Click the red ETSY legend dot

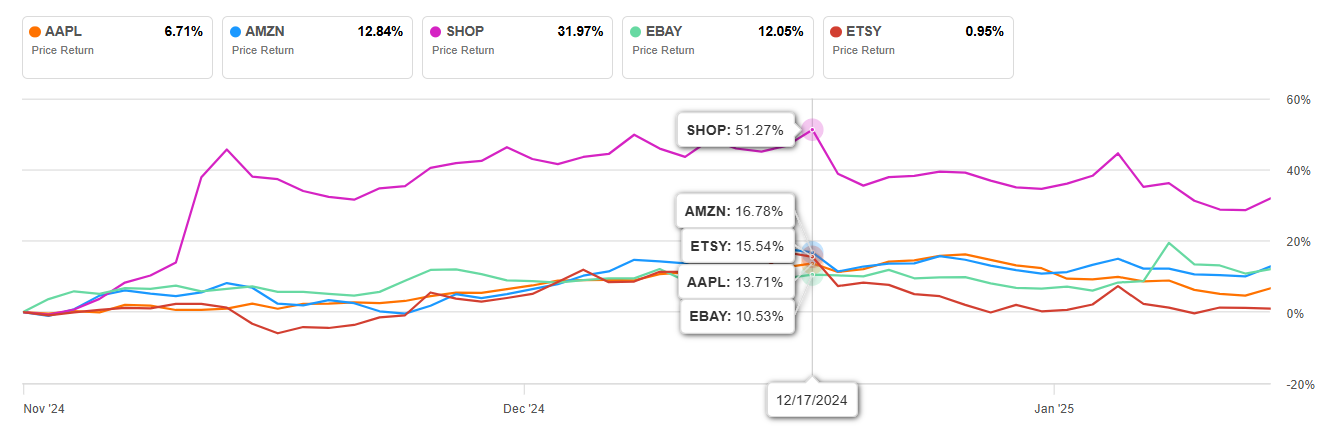[836, 32]
